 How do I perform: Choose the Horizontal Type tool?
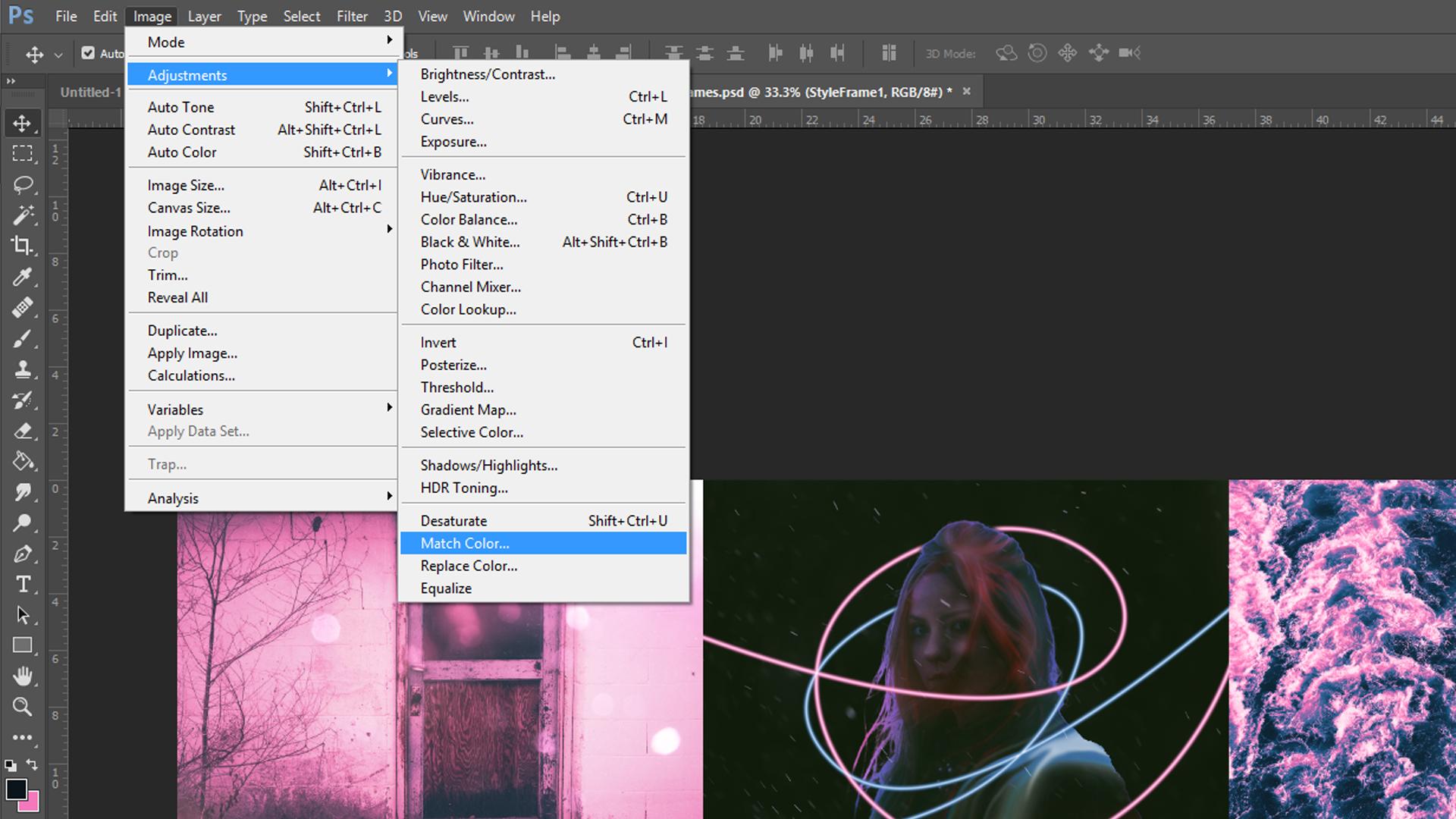coord(23,585)
